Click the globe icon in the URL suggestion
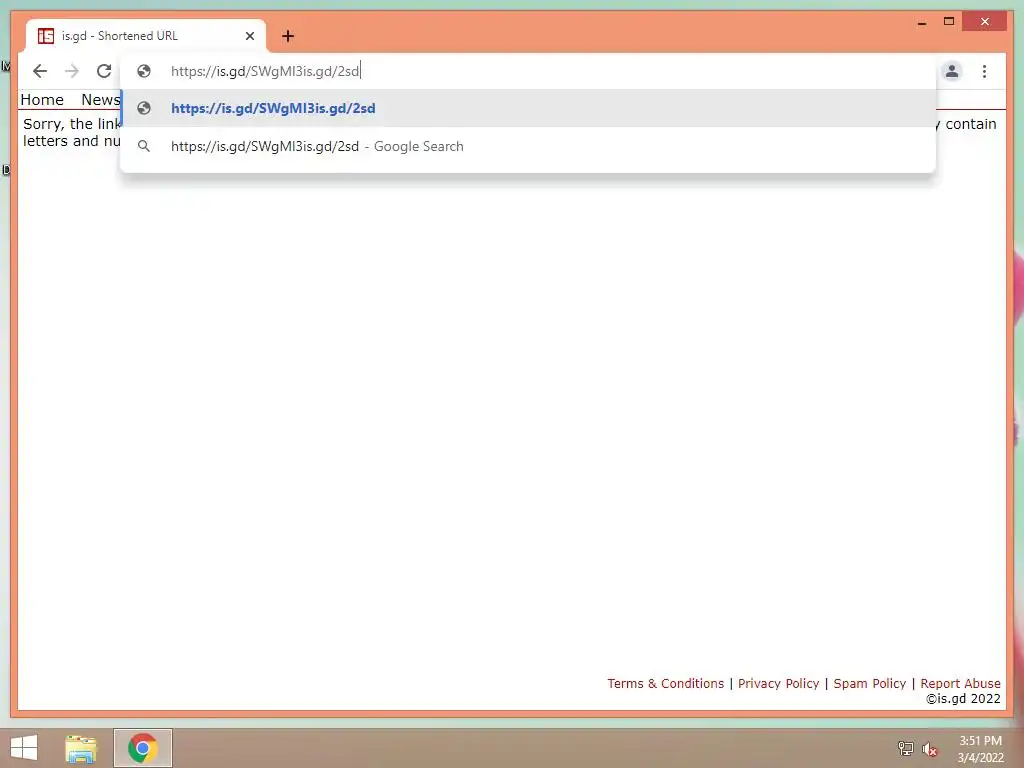This screenshot has height=768, width=1024. [144, 108]
